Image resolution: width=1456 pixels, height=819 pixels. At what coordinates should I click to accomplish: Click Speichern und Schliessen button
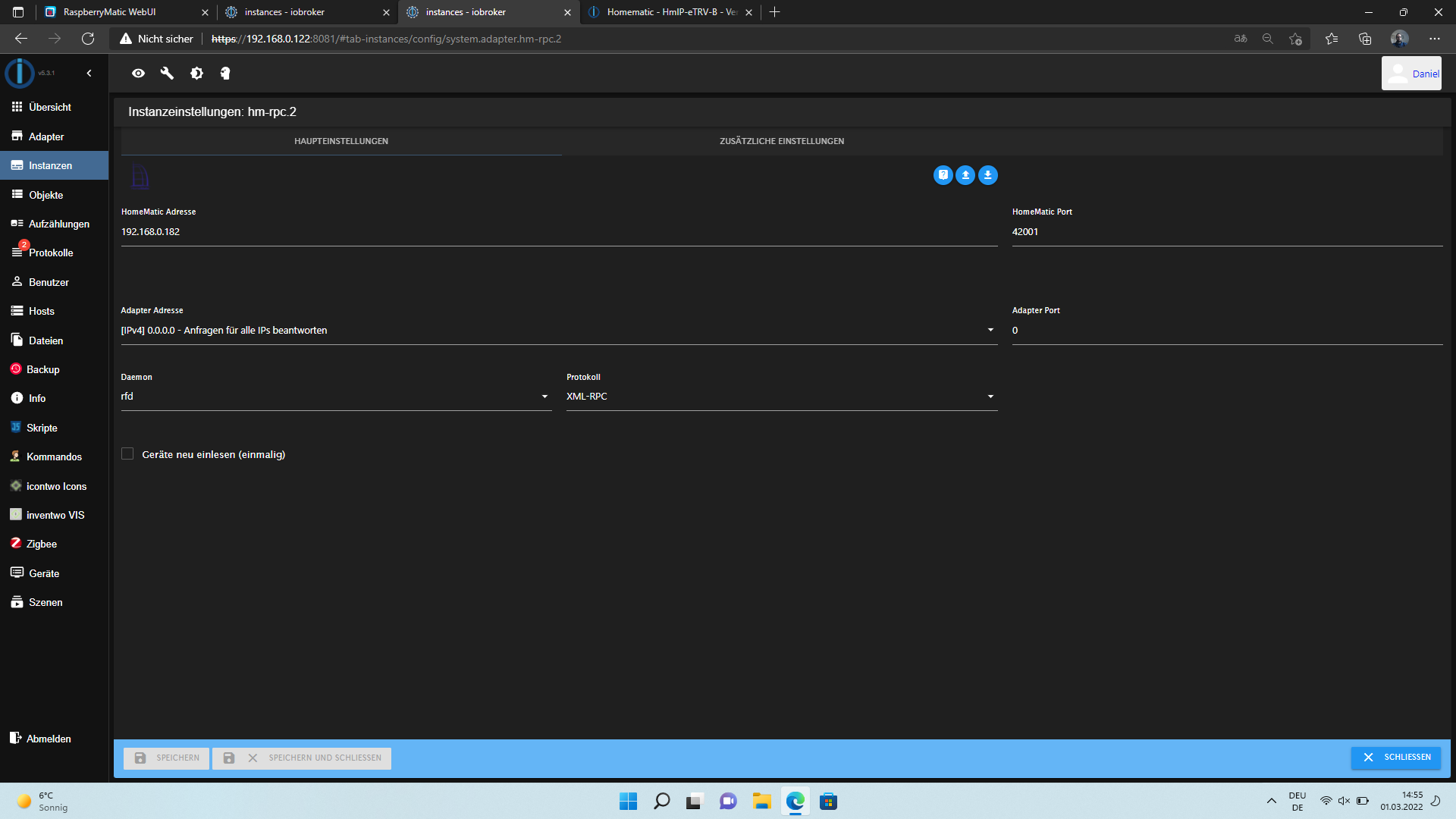(302, 758)
